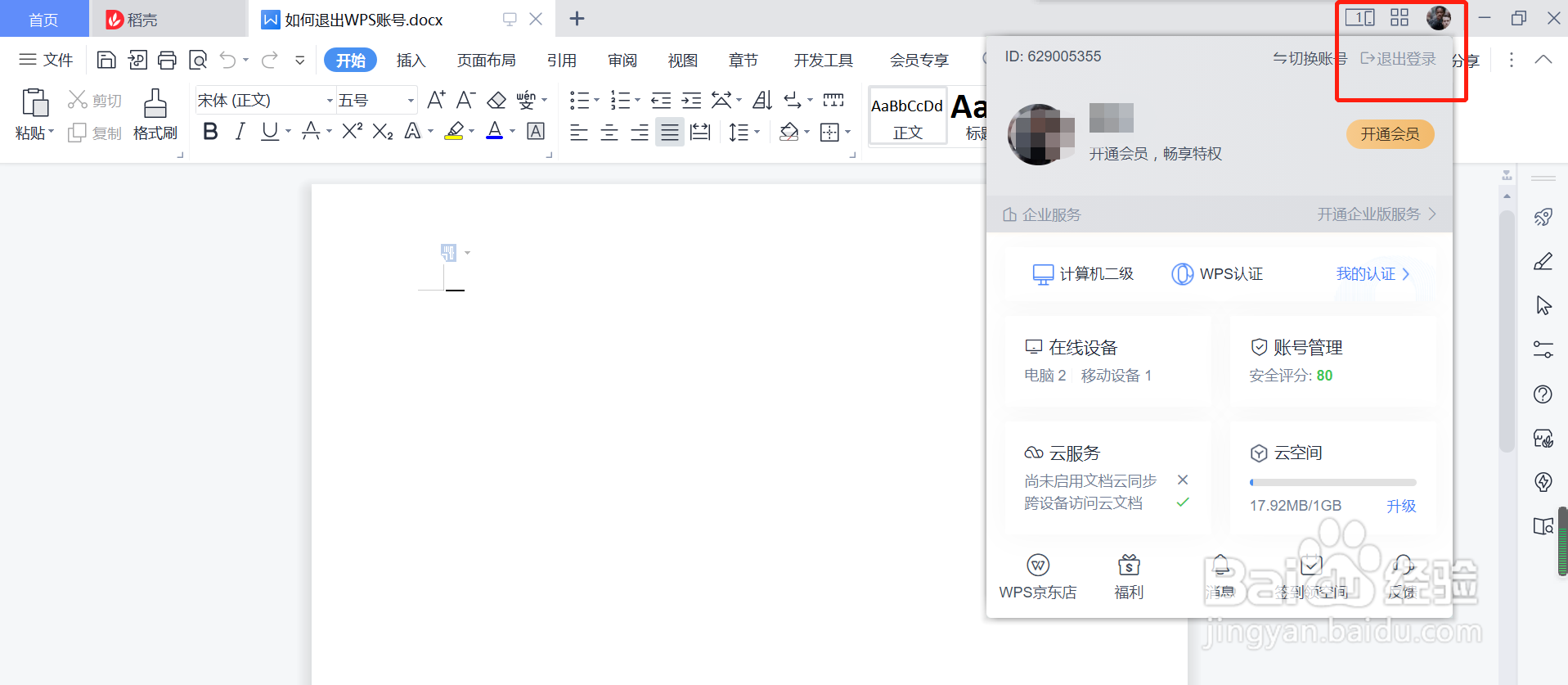Center align text
This screenshot has height=685, width=1568.
609,132
